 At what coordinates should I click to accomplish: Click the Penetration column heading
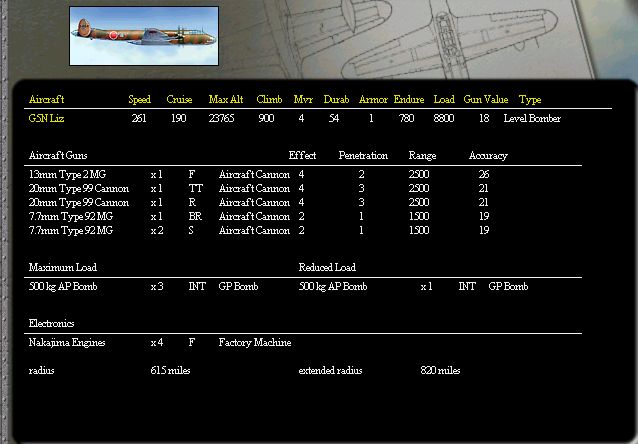[x=363, y=155]
